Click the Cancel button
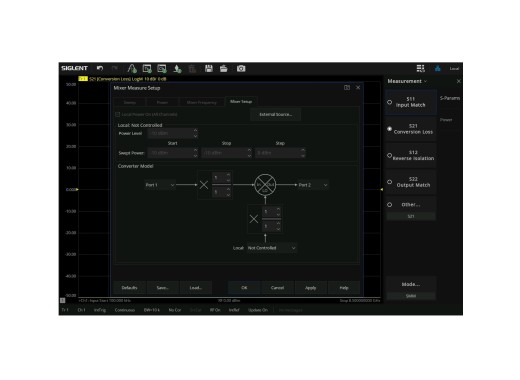 click(277, 288)
